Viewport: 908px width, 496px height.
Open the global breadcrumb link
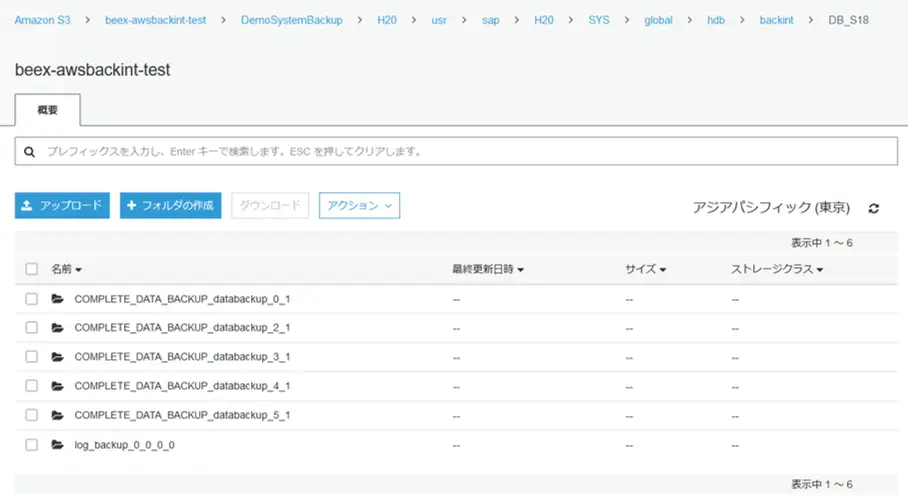point(658,20)
